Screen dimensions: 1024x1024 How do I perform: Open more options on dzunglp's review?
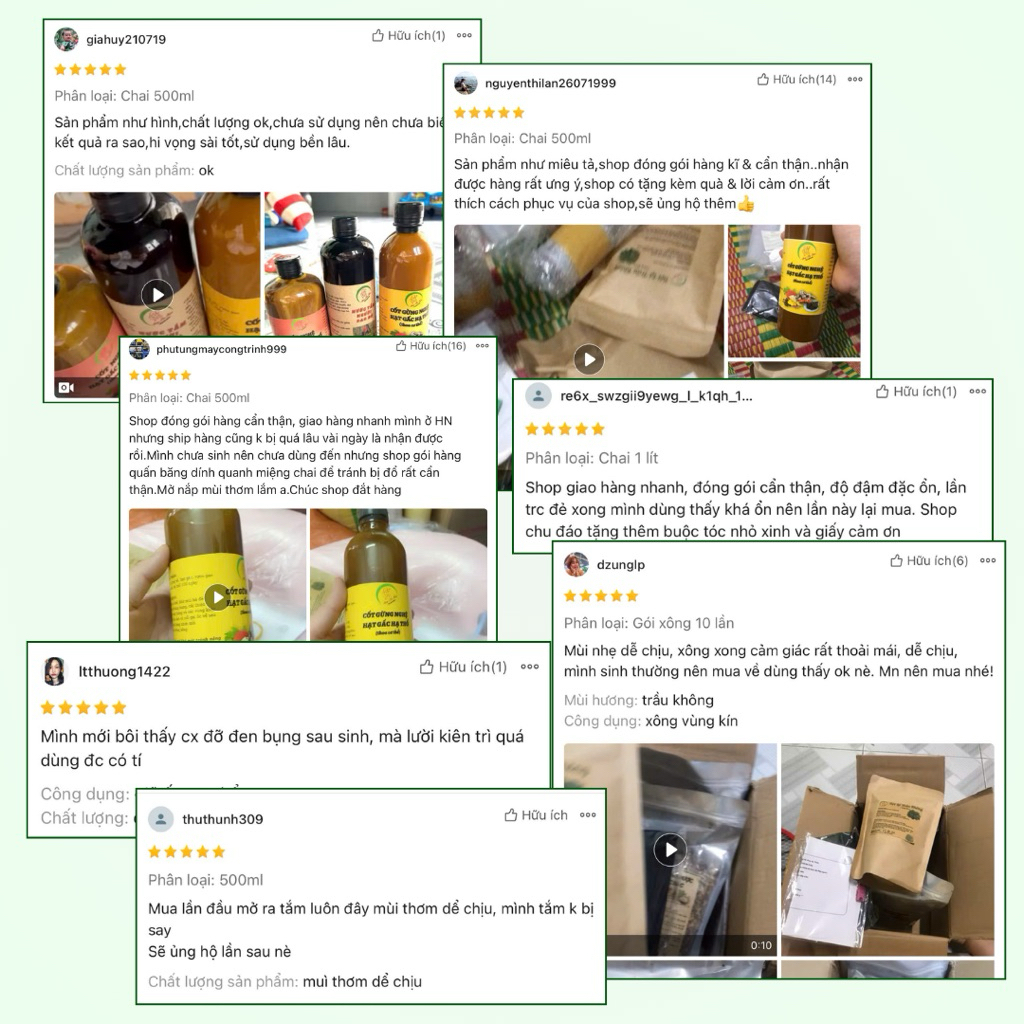click(988, 560)
